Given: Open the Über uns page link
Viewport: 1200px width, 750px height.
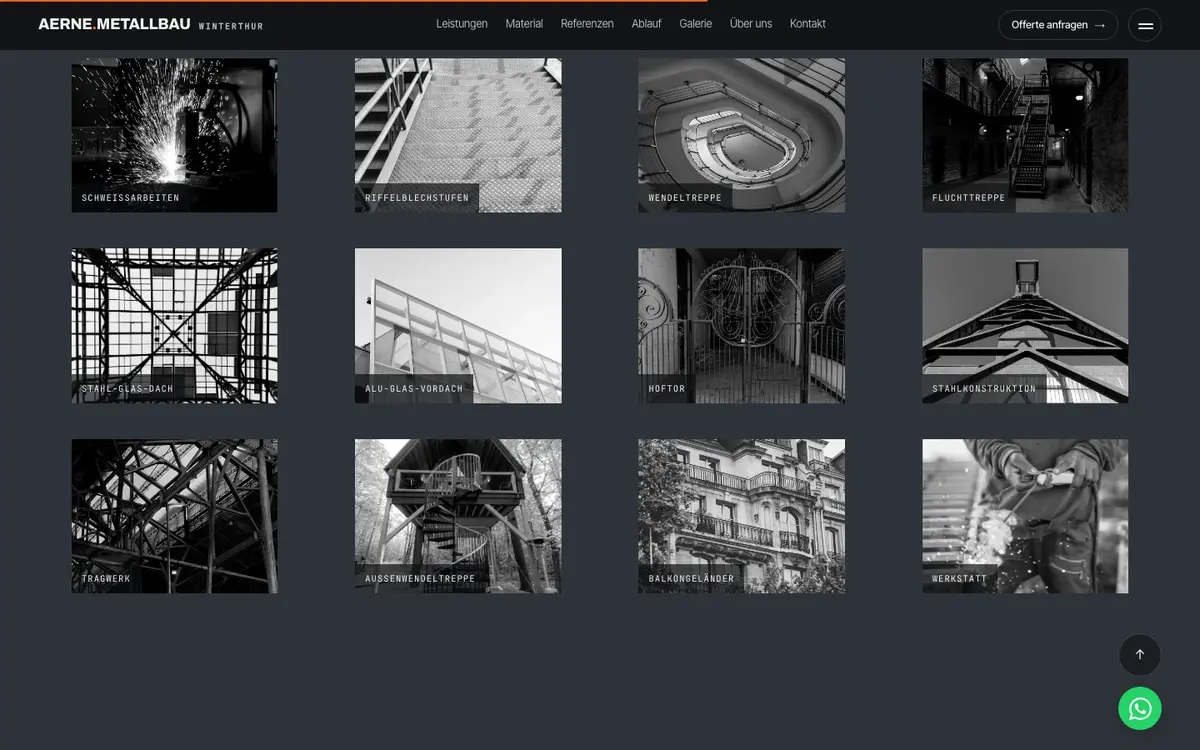Looking at the screenshot, I should pos(751,24).
